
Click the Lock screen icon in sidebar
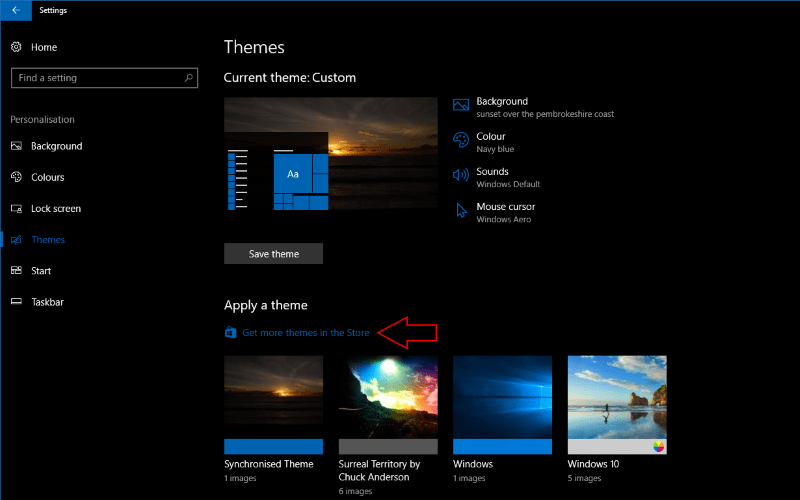click(16, 208)
